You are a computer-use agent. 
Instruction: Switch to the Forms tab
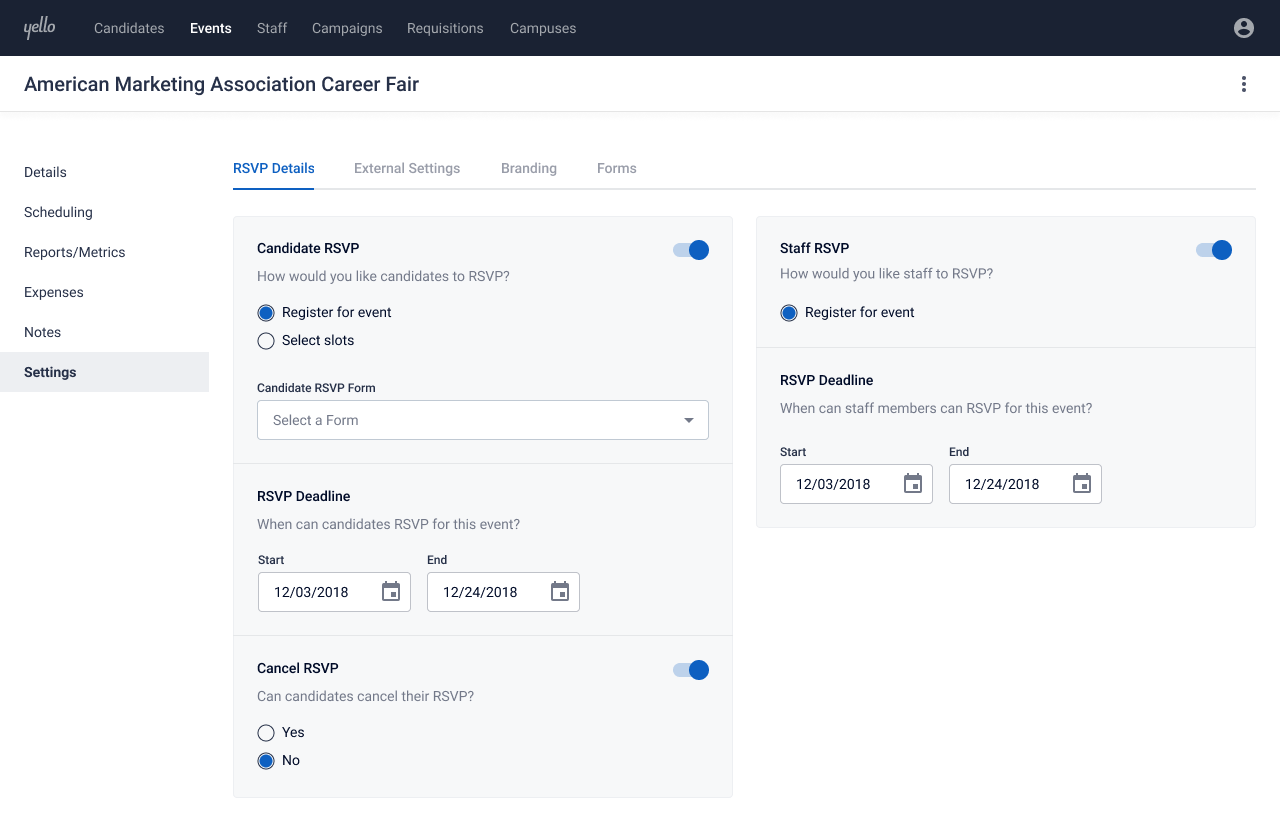(617, 168)
